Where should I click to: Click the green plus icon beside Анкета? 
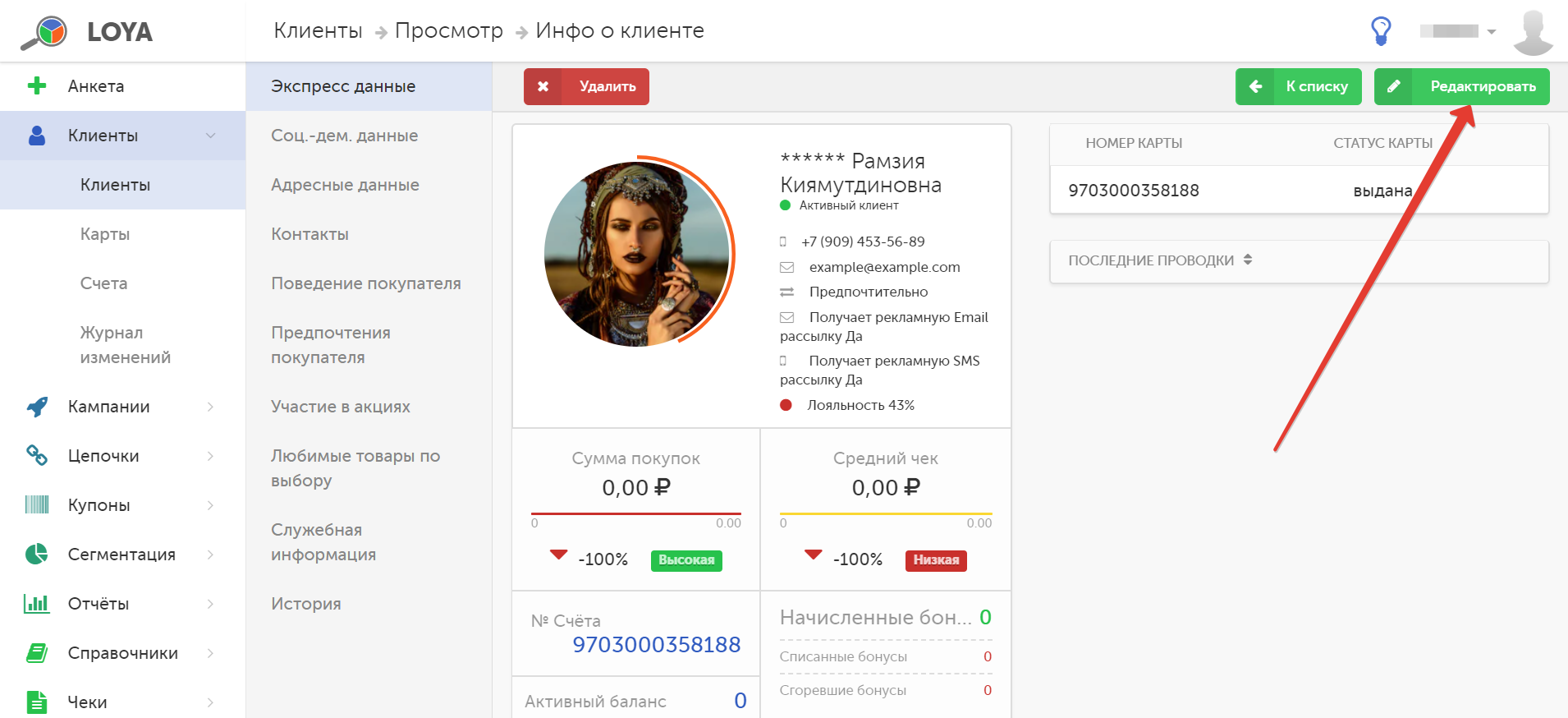(36, 85)
